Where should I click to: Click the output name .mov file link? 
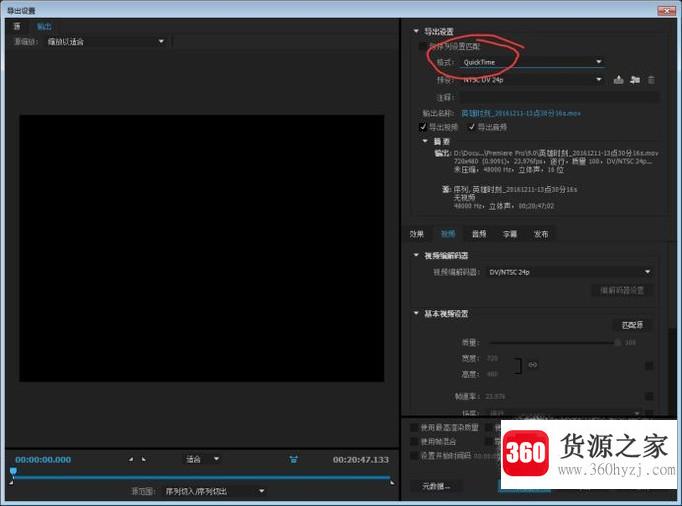tap(521, 113)
